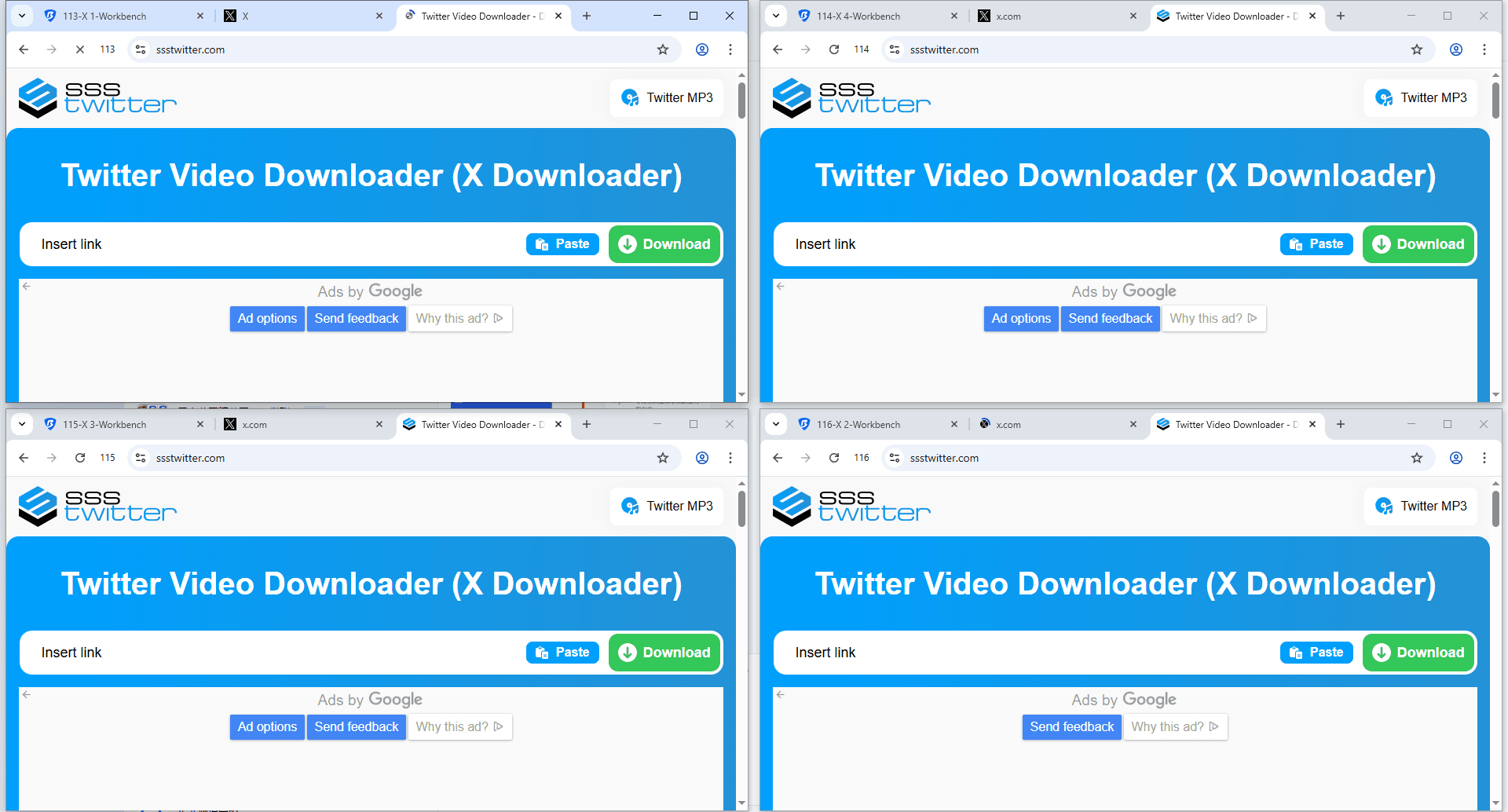Click the site information icon beside ssstwitter.com in window 115
Screen dimensions: 1508x812
140,458
